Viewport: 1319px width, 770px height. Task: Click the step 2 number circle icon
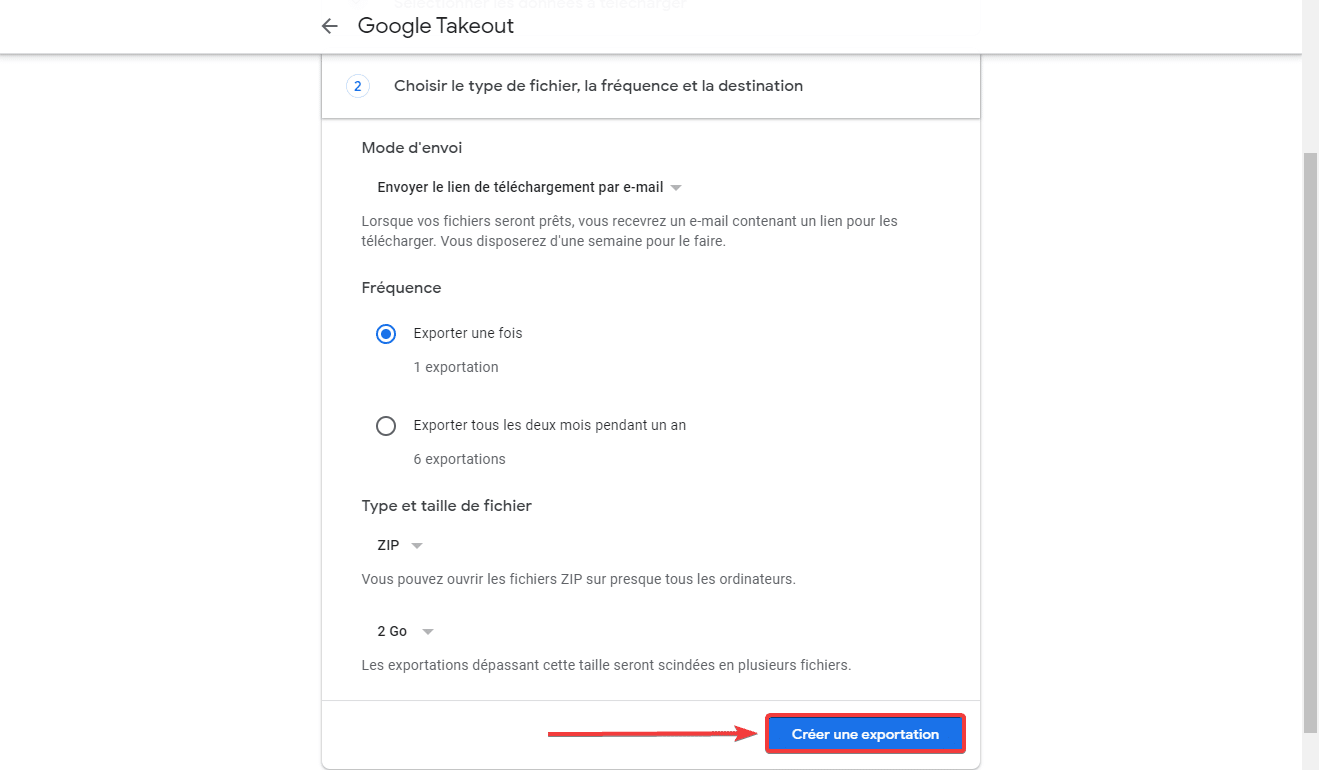[x=357, y=86]
